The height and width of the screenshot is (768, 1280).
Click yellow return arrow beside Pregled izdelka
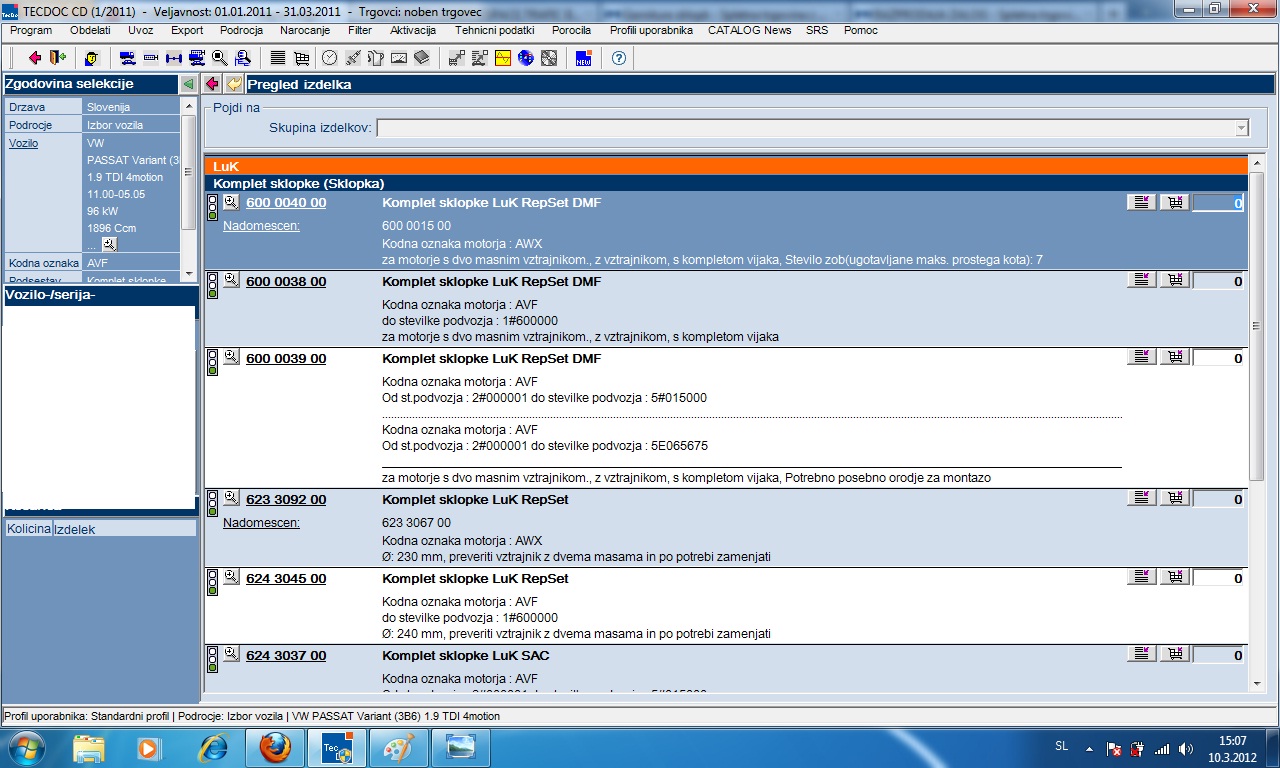[234, 84]
